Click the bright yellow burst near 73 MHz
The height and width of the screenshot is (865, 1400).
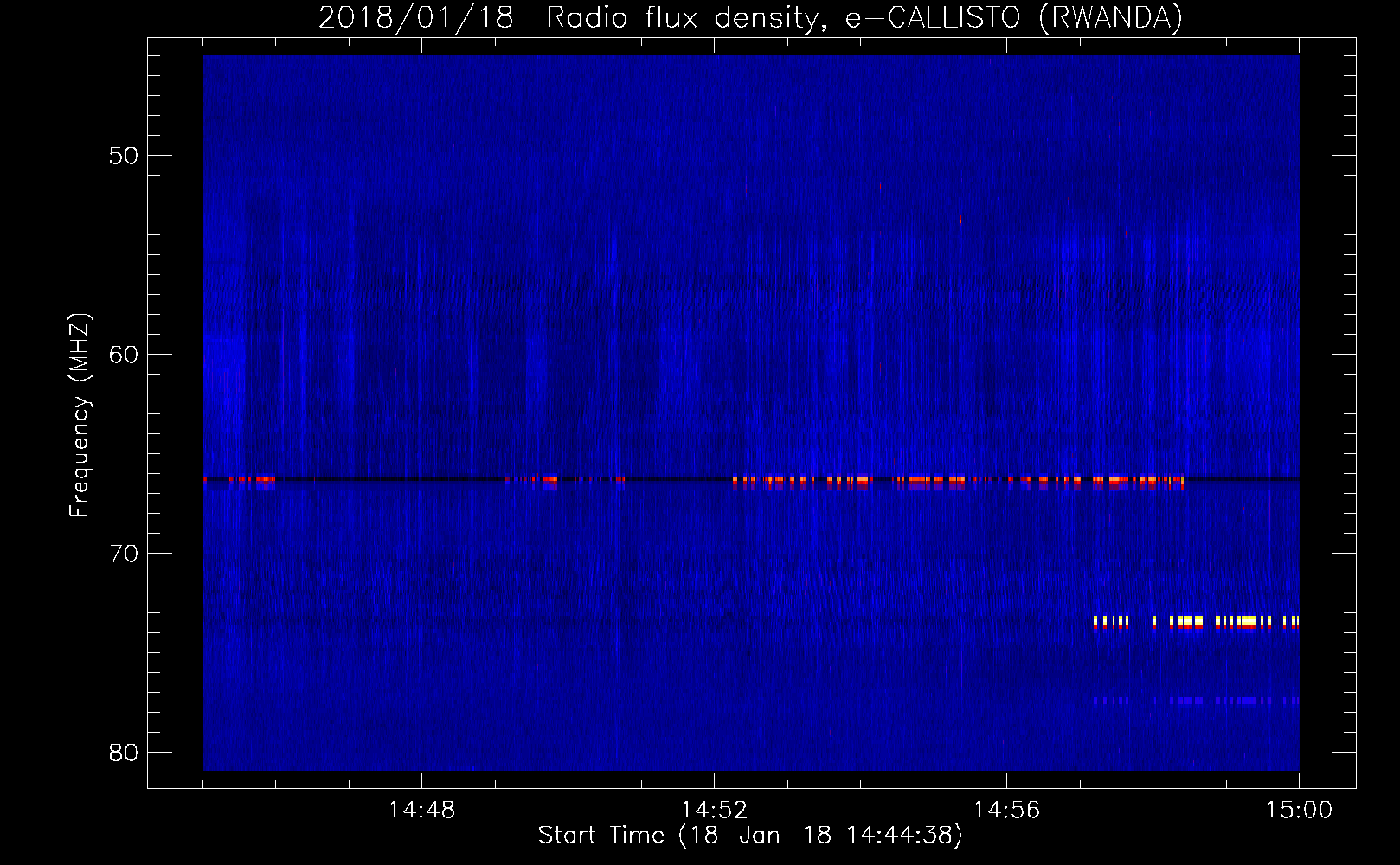click(x=1196, y=622)
